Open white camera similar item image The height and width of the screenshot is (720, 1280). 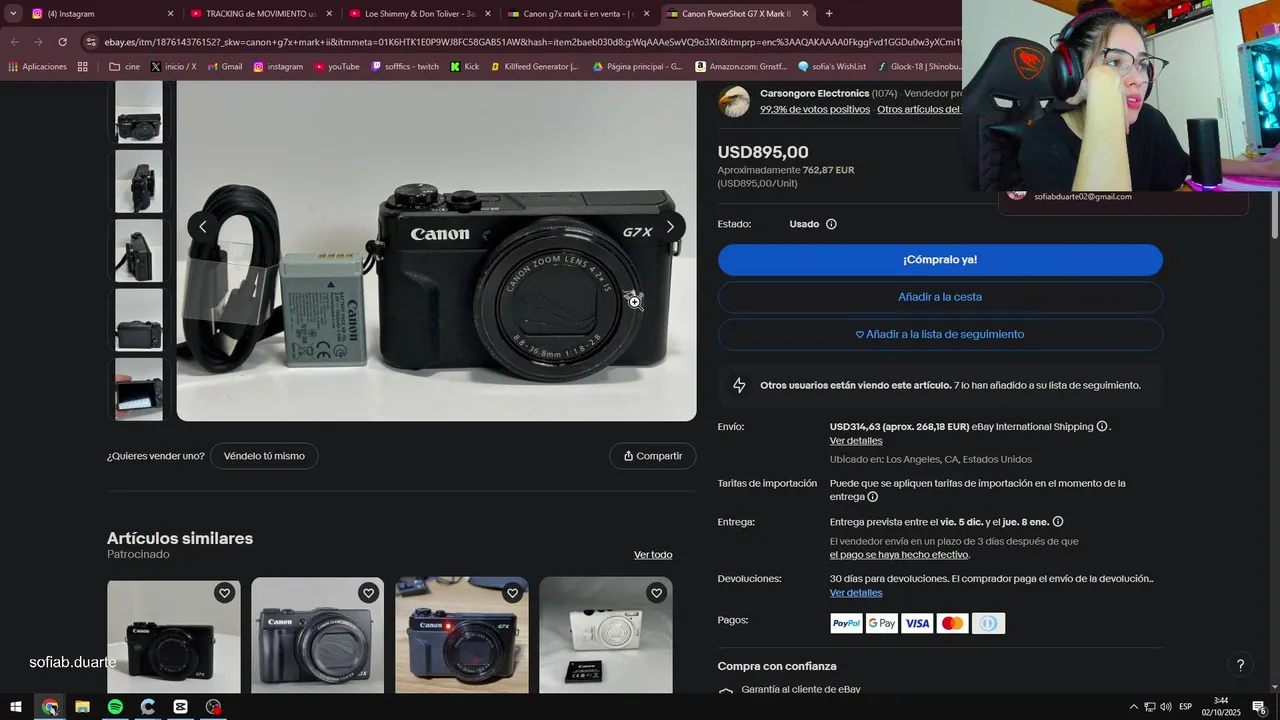(606, 635)
